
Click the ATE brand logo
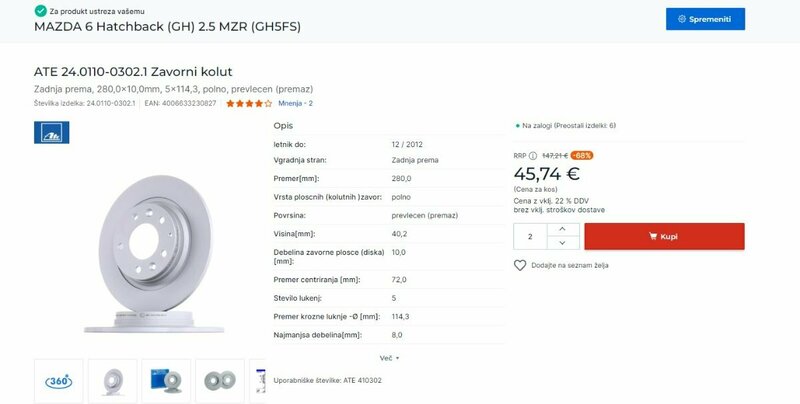click(51, 133)
